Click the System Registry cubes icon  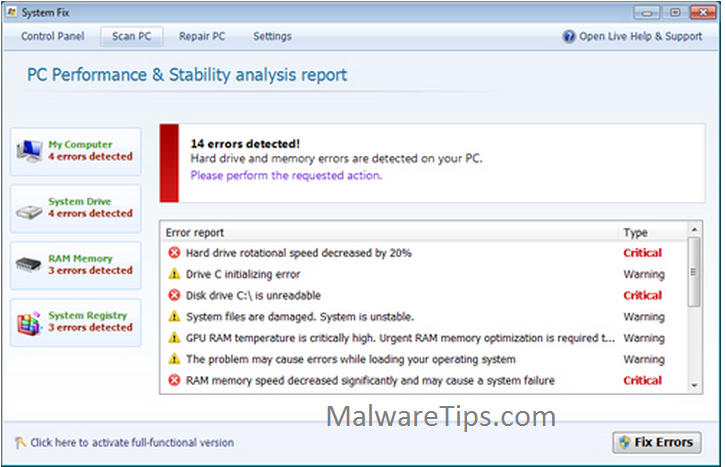click(x=30, y=322)
